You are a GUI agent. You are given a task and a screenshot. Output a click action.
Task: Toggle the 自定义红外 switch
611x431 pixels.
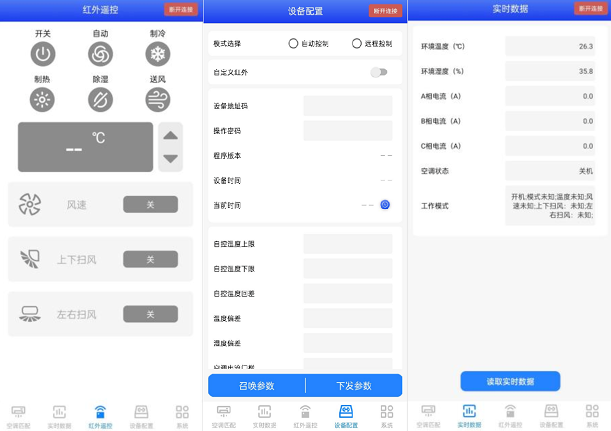pos(379,72)
